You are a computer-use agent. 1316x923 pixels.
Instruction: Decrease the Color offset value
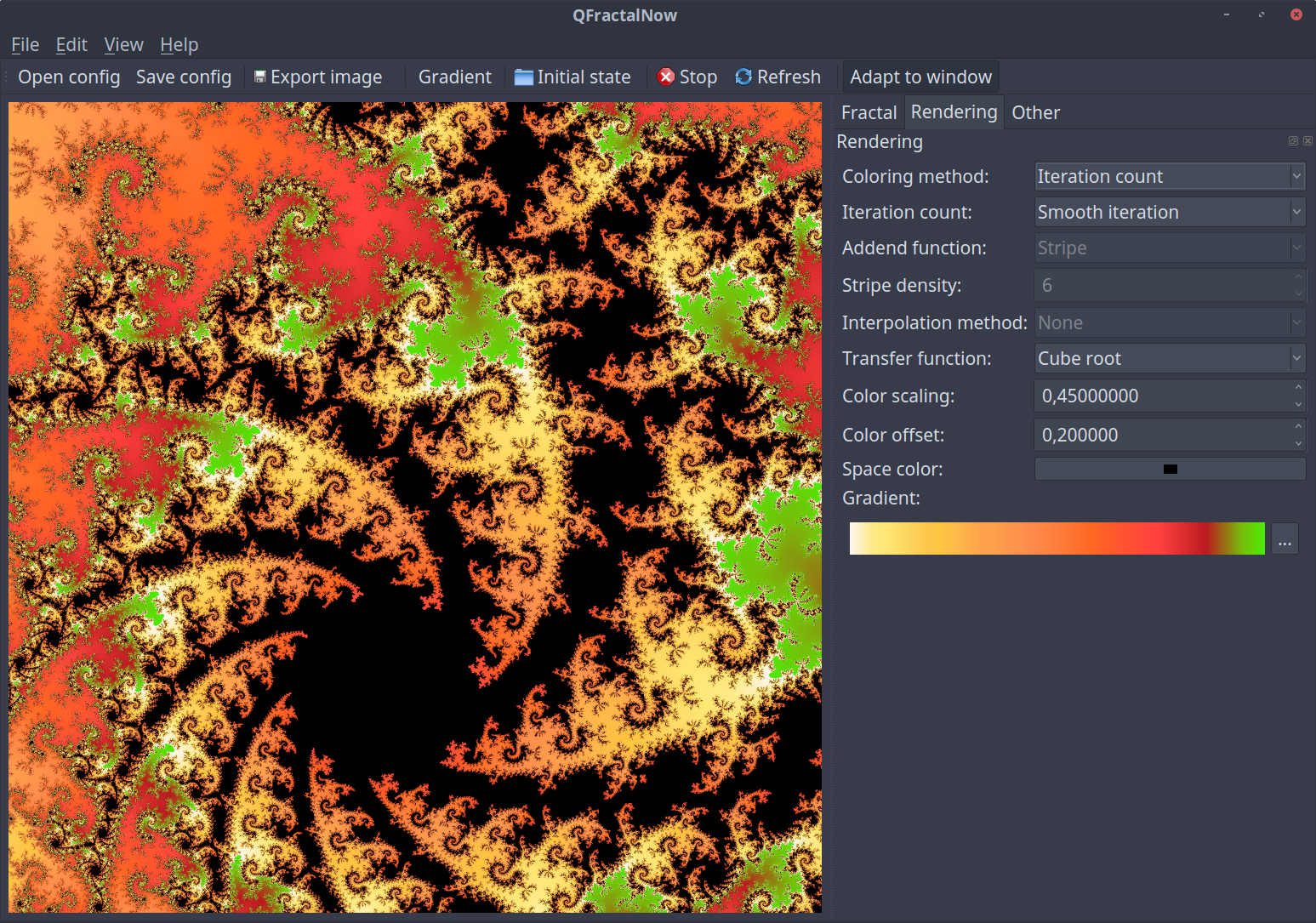(x=1298, y=443)
